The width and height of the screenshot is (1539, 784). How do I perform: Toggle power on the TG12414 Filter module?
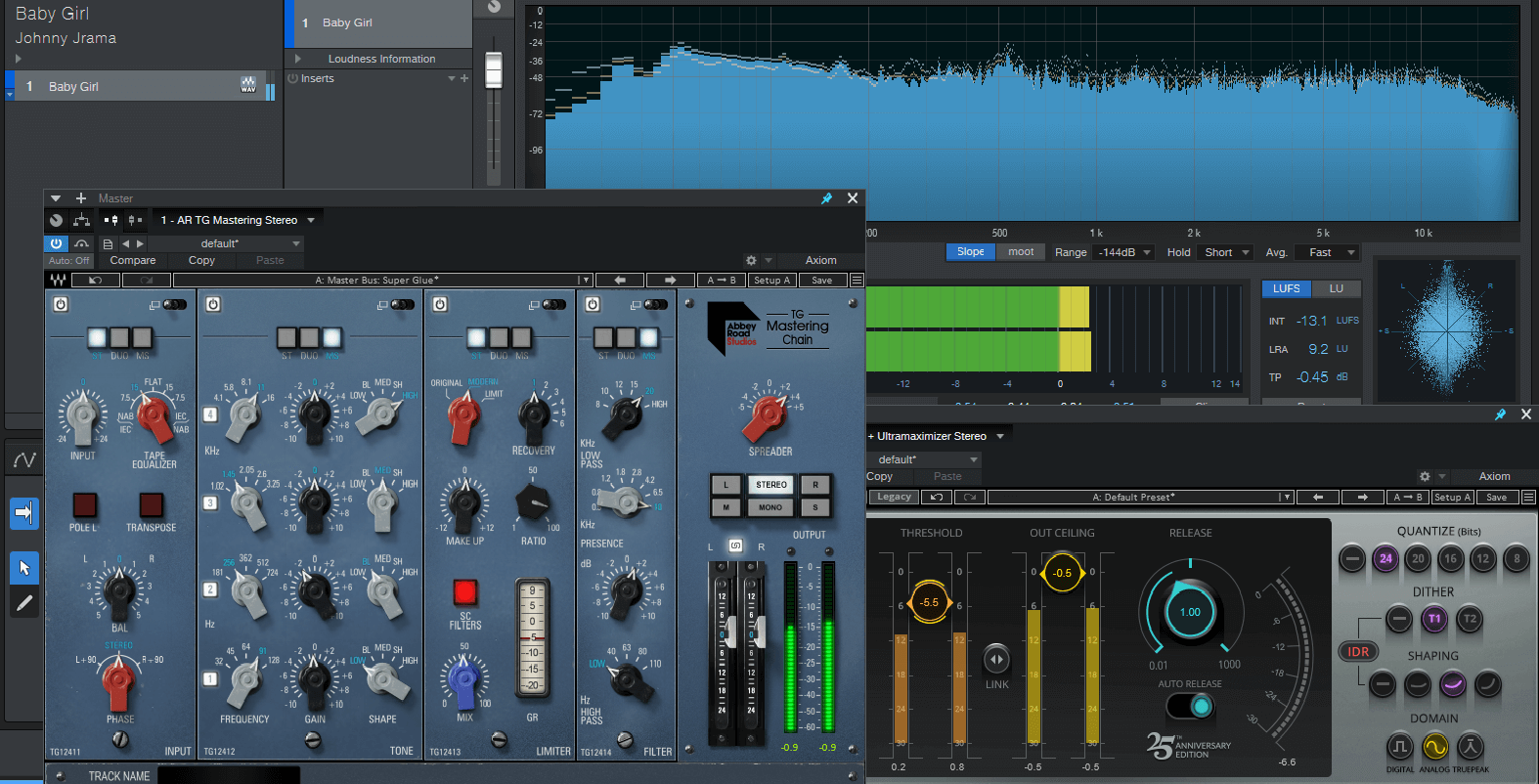[x=593, y=305]
